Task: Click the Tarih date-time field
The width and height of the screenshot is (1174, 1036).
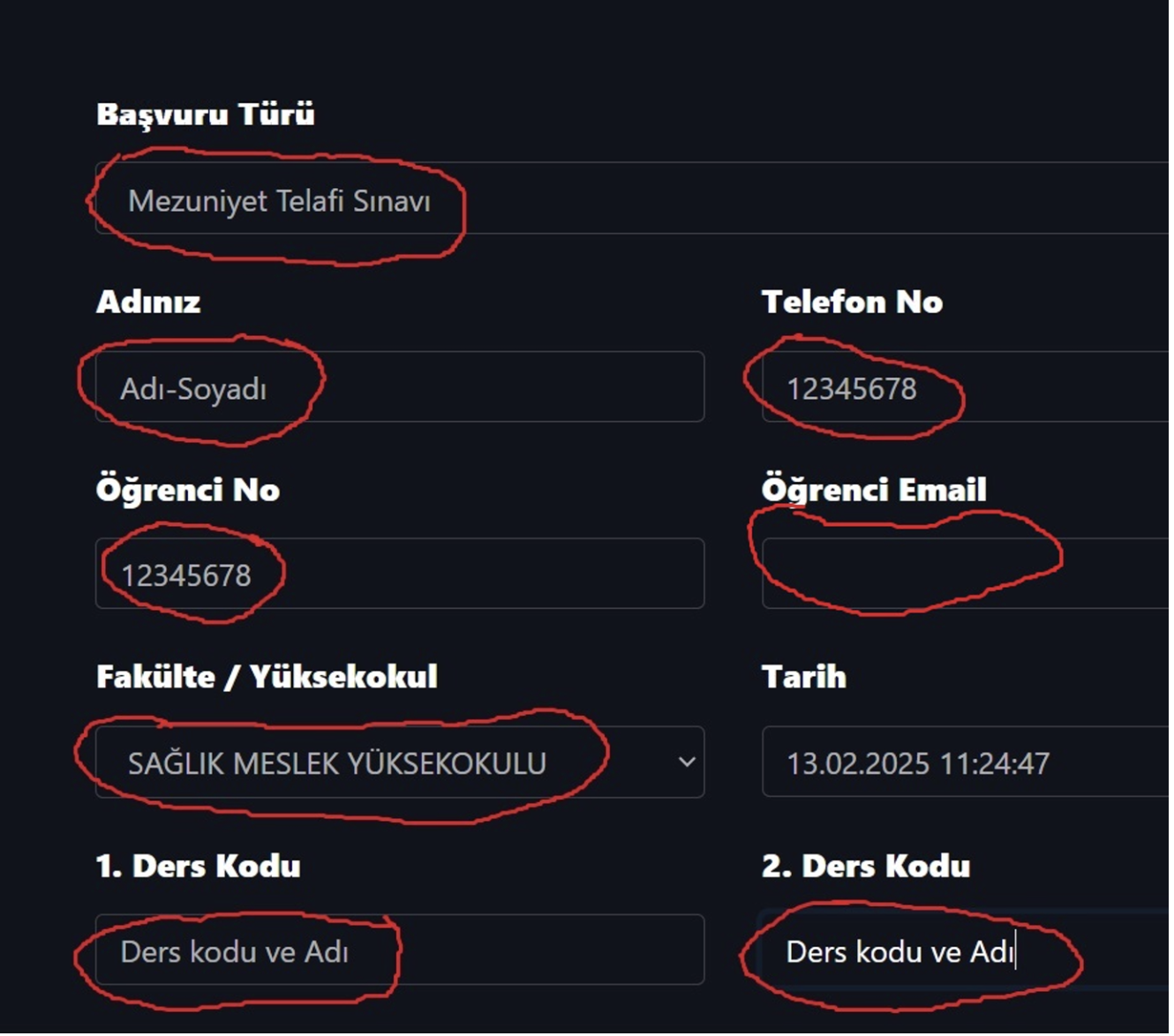Action: 962,763
